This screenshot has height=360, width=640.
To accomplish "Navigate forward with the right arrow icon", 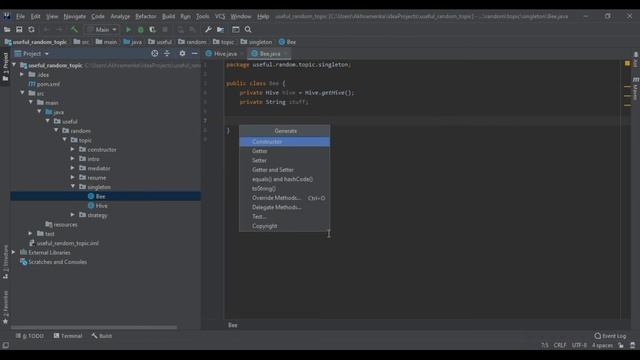I will click(60, 29).
